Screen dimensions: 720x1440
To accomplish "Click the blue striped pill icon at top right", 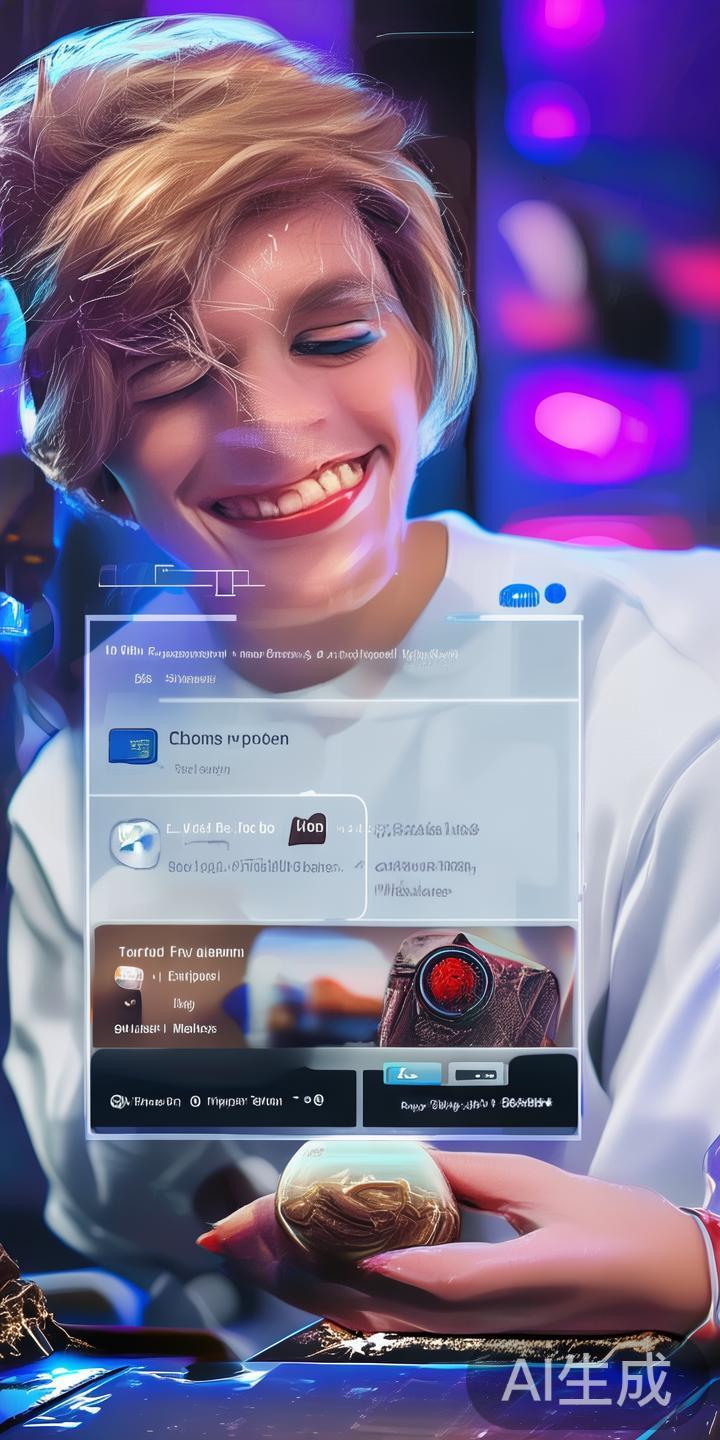I will (x=519, y=596).
